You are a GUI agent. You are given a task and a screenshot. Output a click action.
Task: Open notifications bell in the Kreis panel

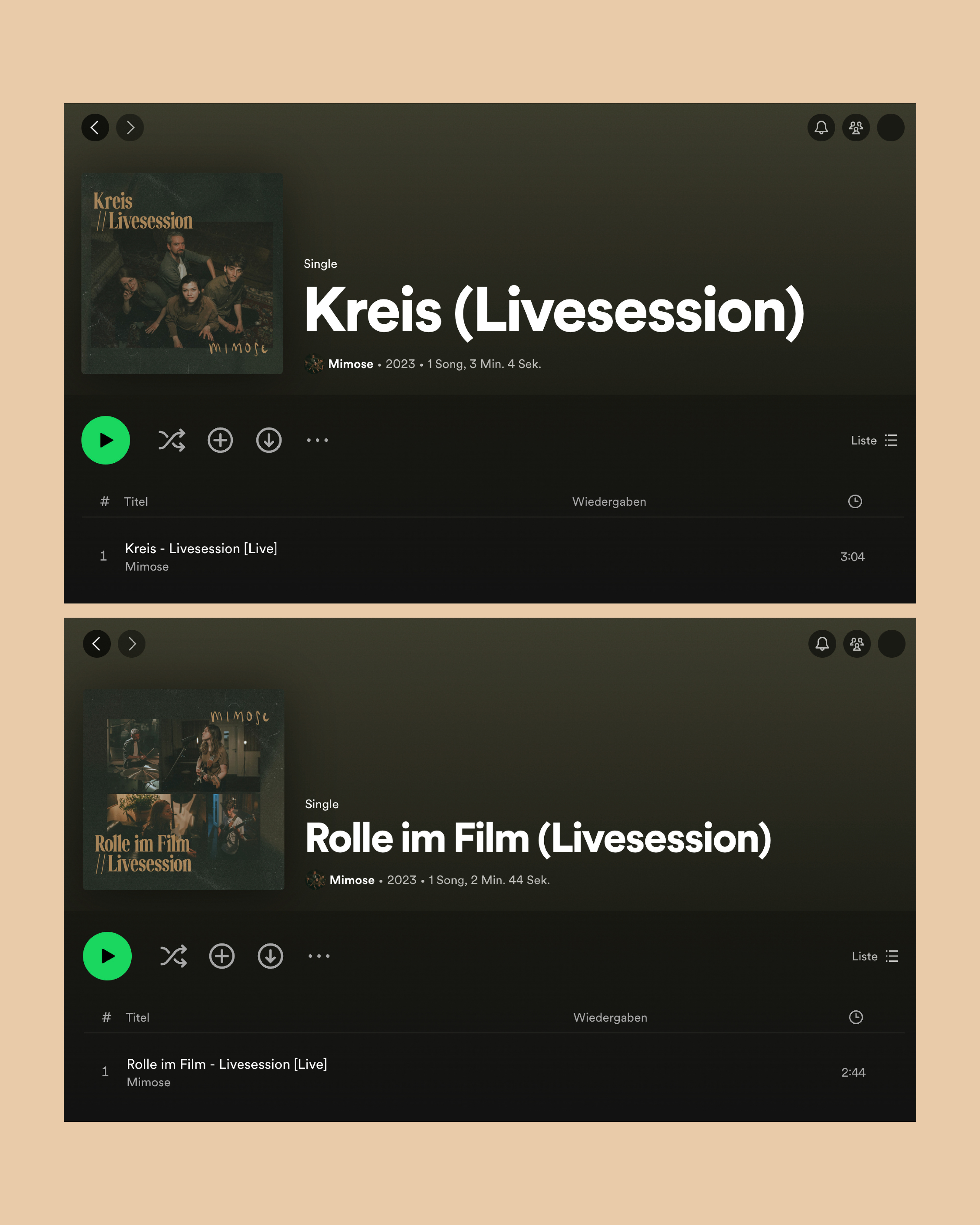[x=822, y=127]
